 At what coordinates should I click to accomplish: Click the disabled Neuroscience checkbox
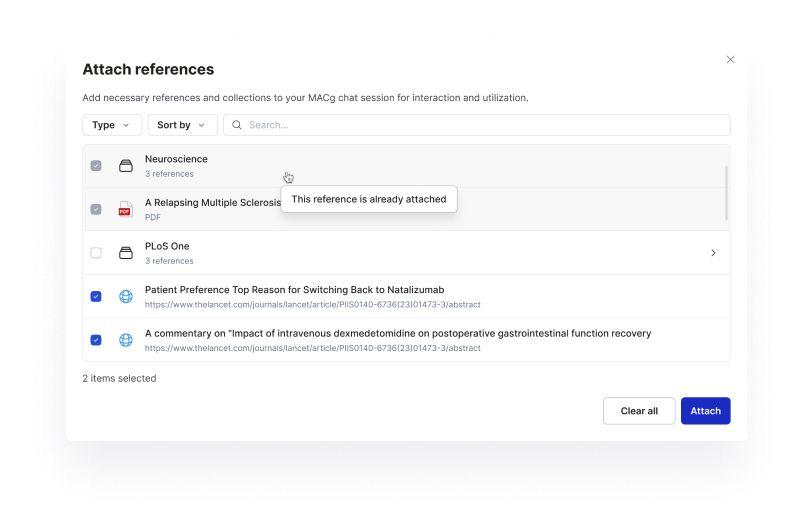[96, 166]
